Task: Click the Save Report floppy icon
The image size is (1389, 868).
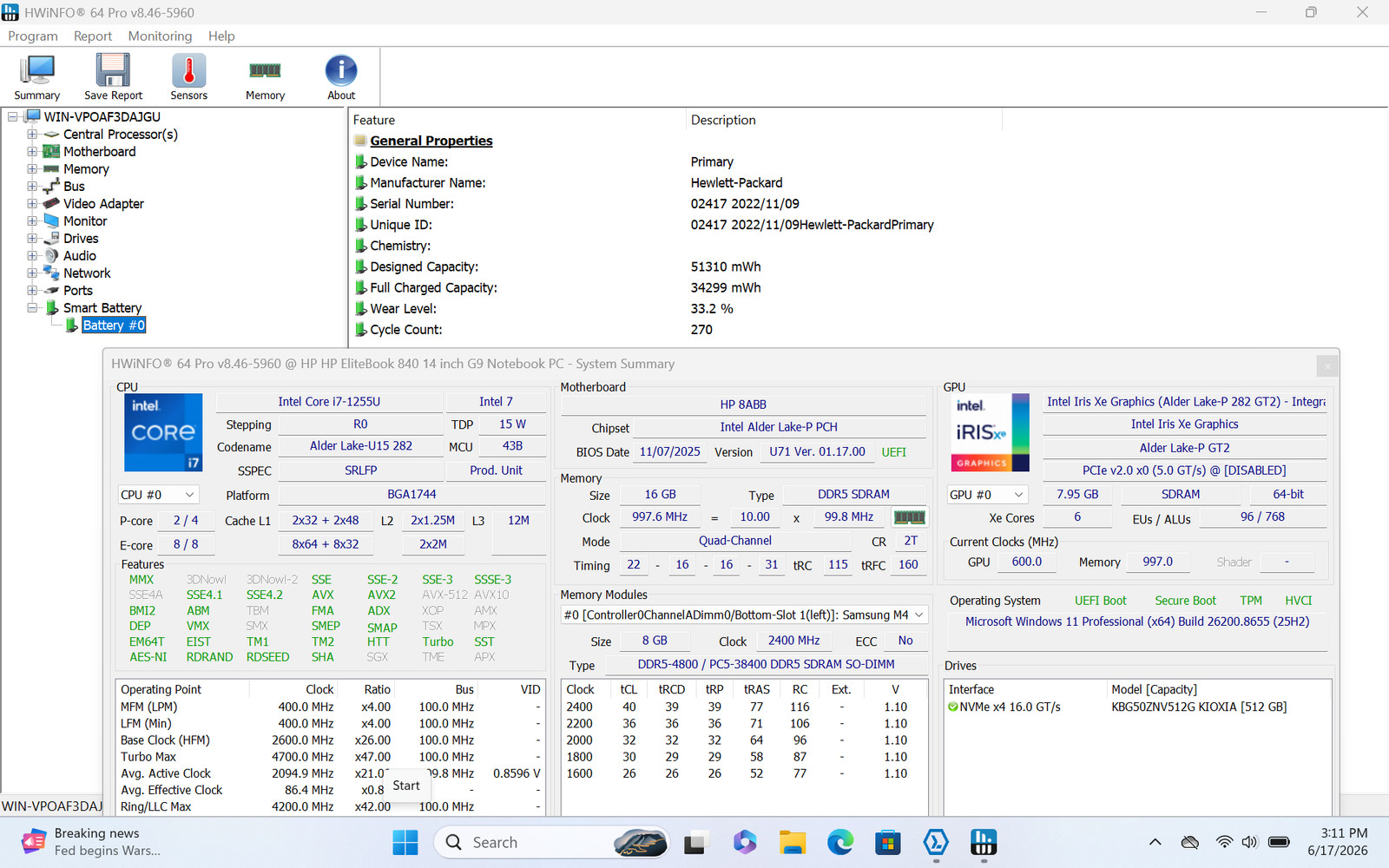Action: pos(113,77)
